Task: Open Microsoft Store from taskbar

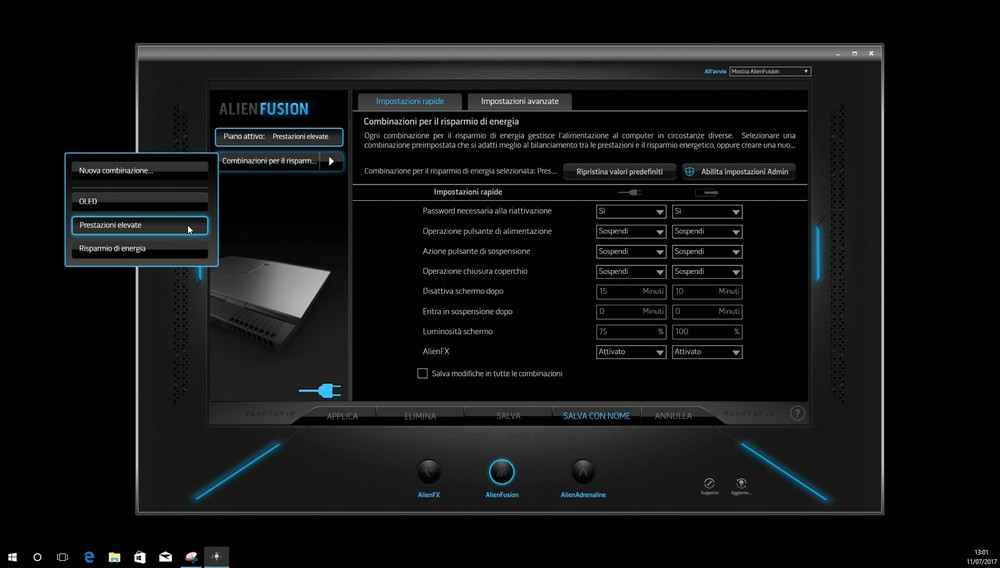Action: [140, 557]
